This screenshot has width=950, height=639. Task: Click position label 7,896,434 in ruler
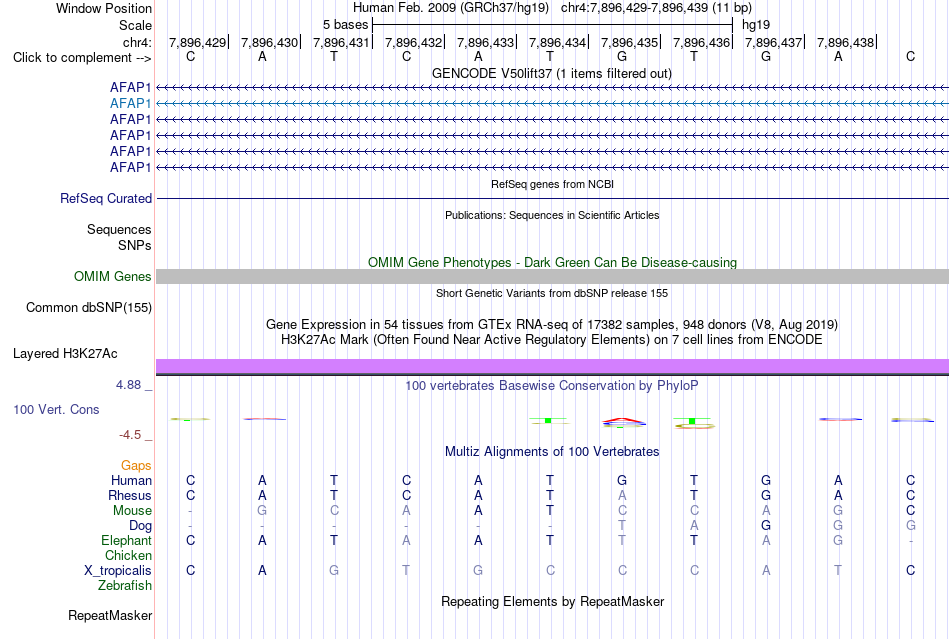coord(557,42)
